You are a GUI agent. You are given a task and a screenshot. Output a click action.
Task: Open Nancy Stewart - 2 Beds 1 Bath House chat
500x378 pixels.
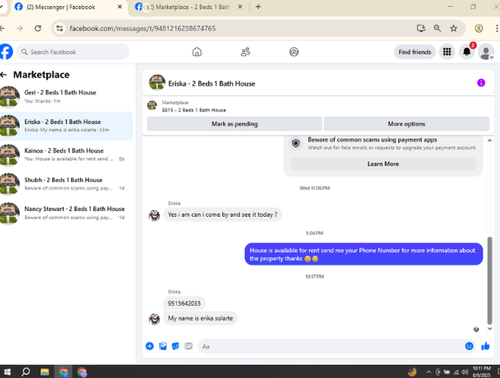coord(66,213)
